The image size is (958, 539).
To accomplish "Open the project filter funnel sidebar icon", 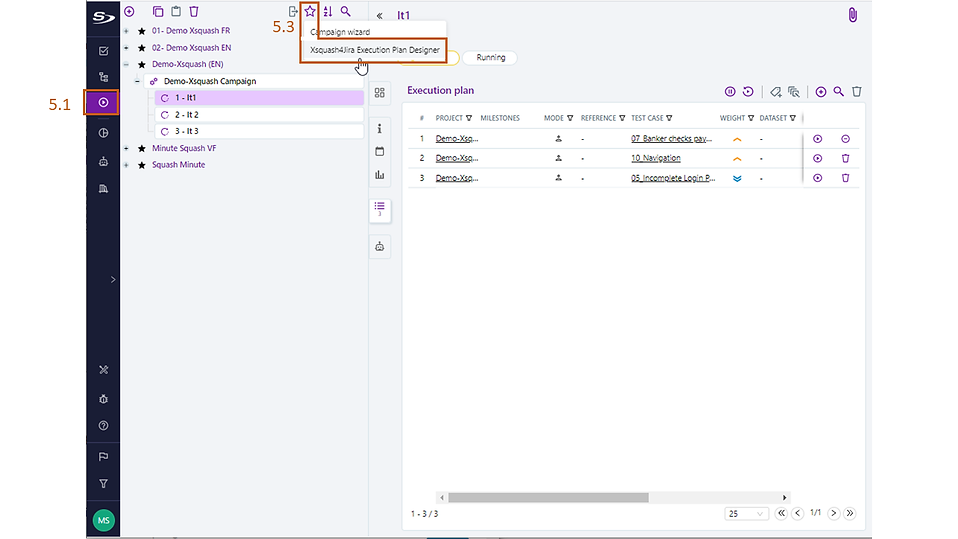I will (103, 483).
